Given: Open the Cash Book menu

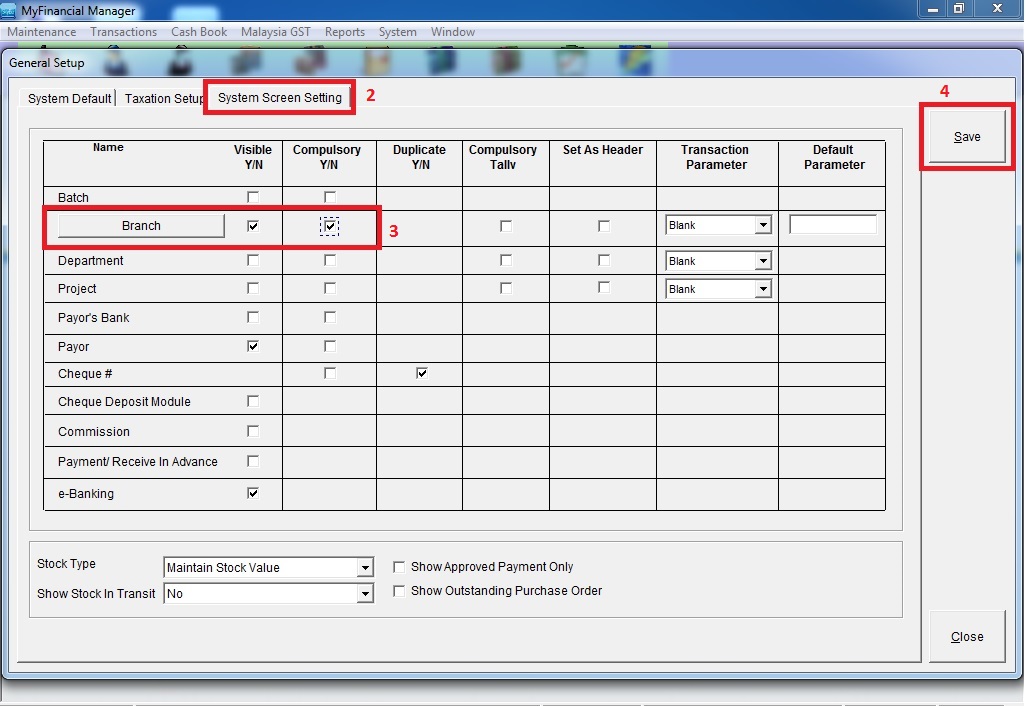Looking at the screenshot, I should (199, 32).
